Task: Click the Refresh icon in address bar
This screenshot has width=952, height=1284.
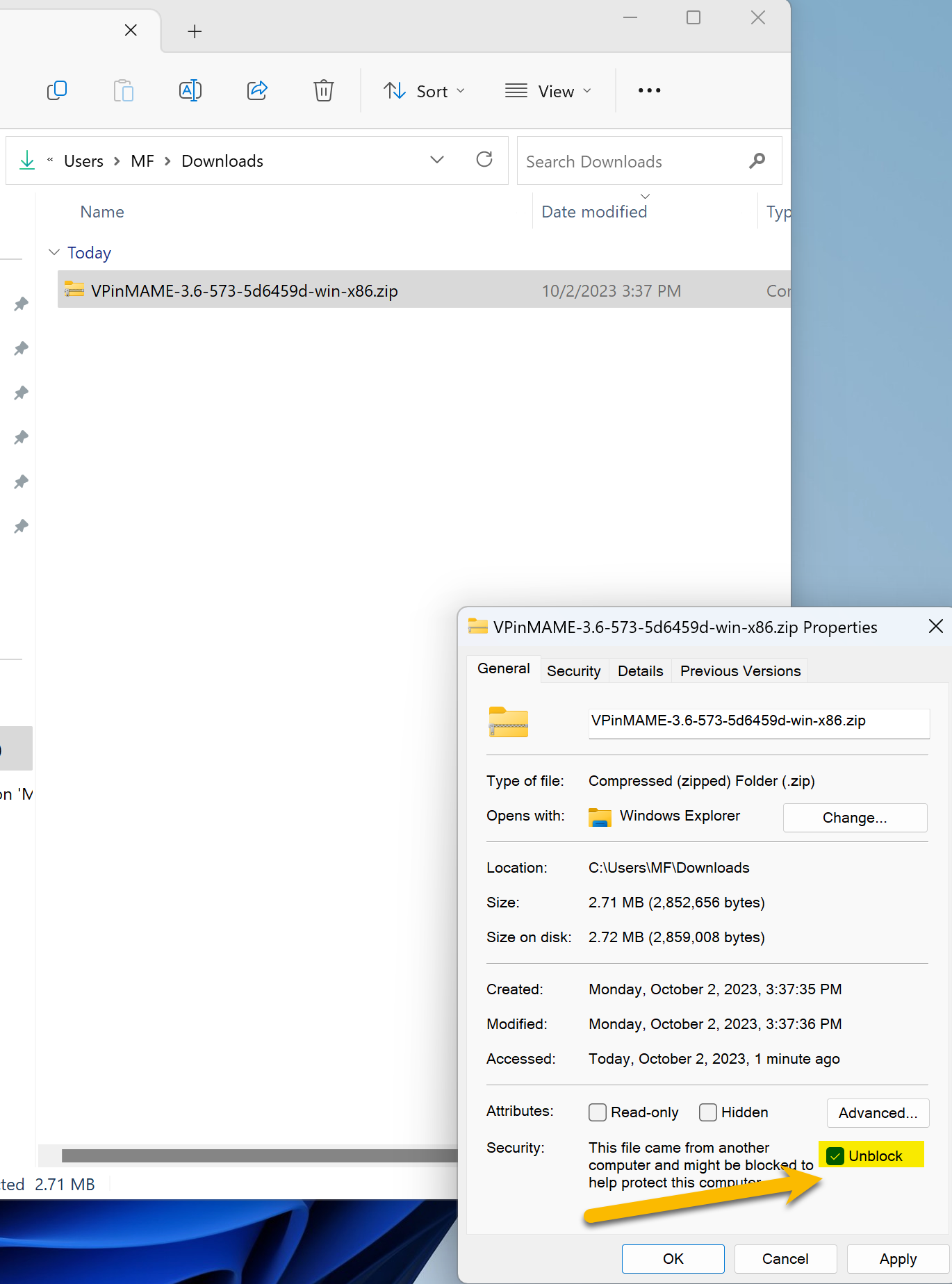Action: (484, 160)
